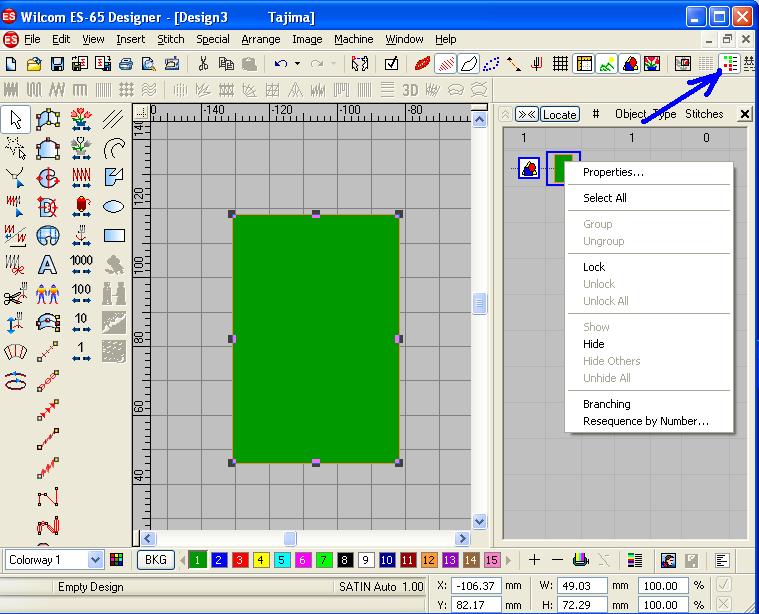The image size is (759, 614).
Task: Open the Stitch menu
Action: click(171, 39)
